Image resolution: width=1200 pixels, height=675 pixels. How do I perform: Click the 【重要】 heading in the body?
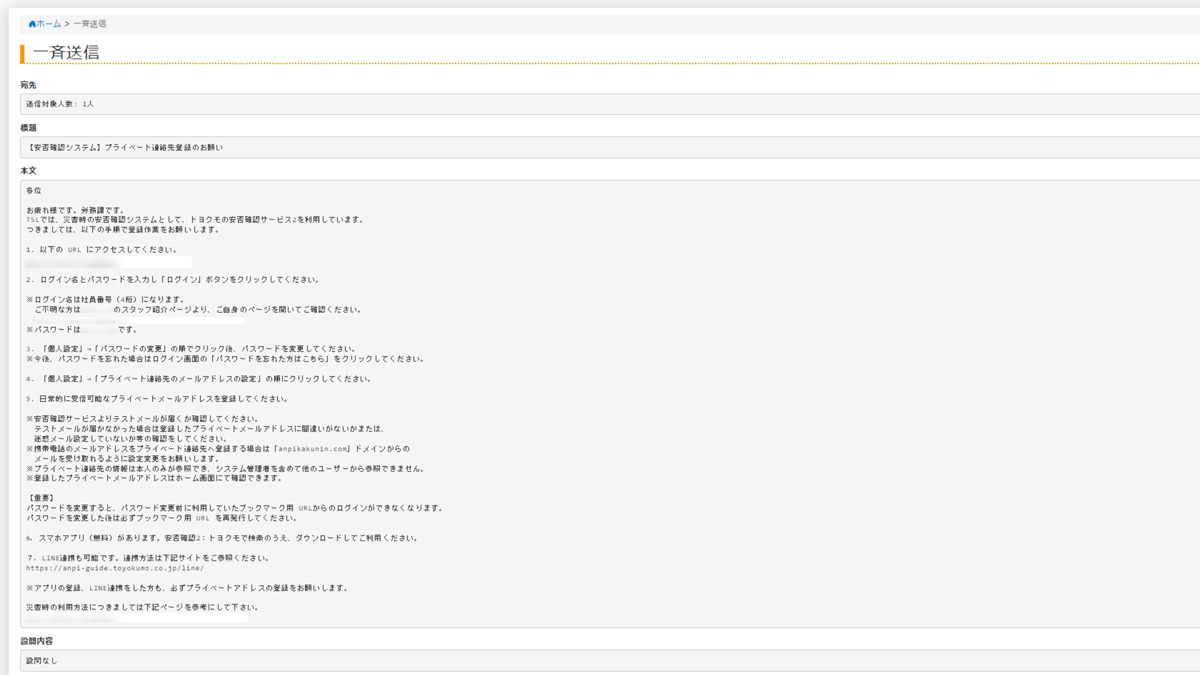(39, 498)
